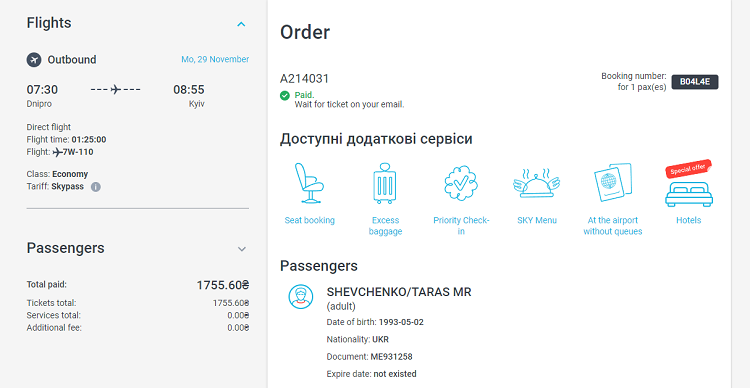Open the SKY Menu dish icon
This screenshot has height=388, width=750.
pyautogui.click(x=537, y=183)
